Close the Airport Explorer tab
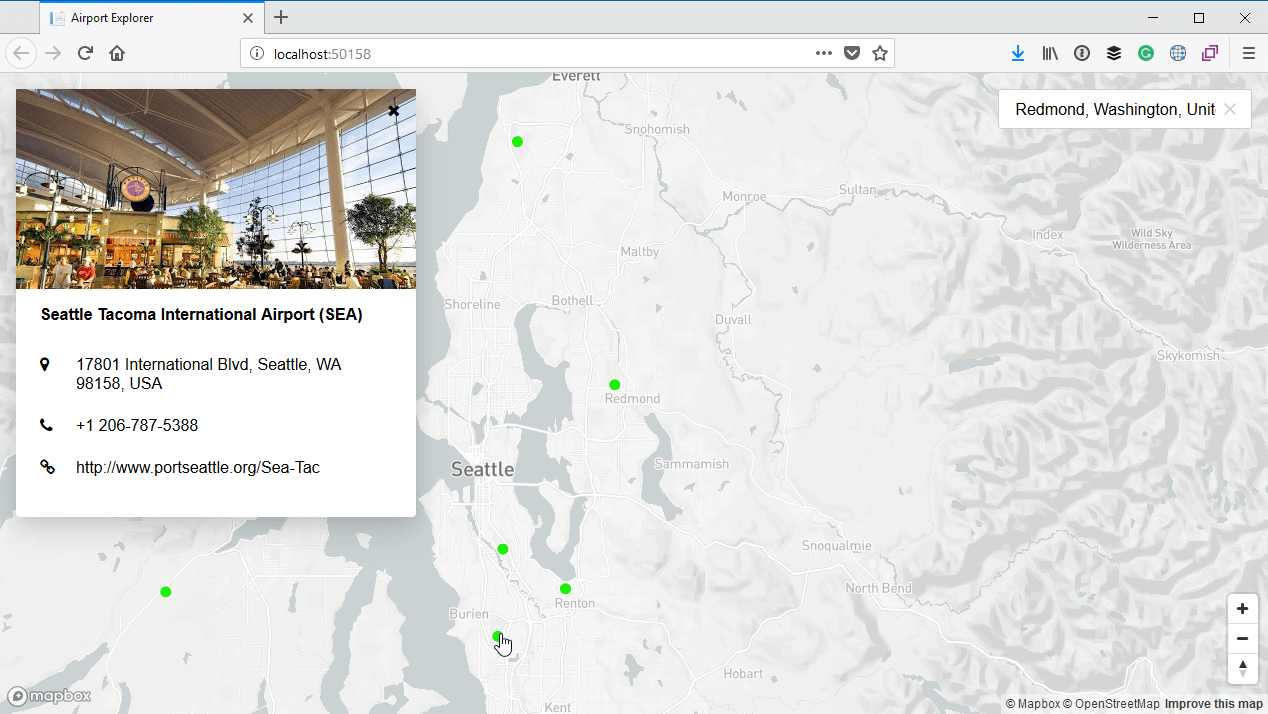1268x714 pixels. tap(248, 18)
